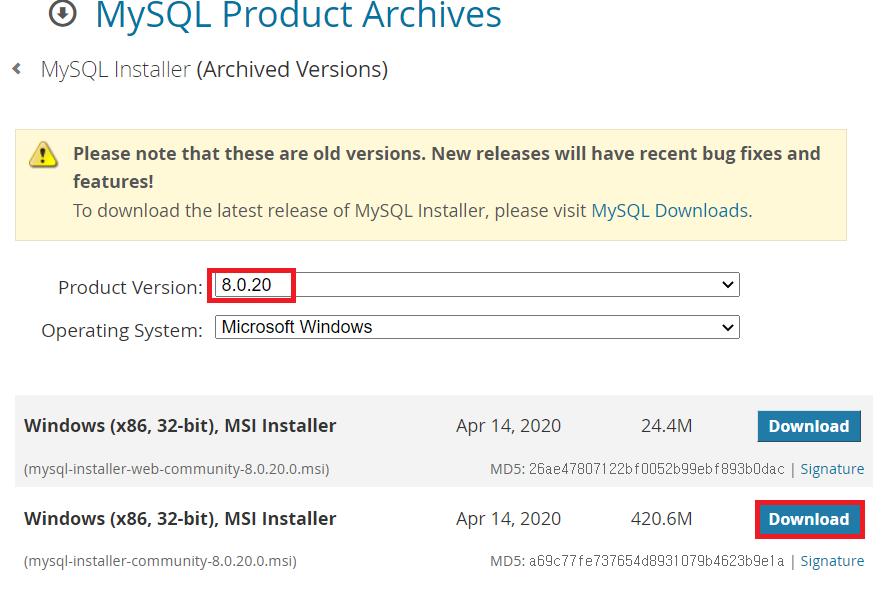This screenshot has height=598, width=891.
Task: Click the circled download arrow icon
Action: pyautogui.click(x=63, y=13)
